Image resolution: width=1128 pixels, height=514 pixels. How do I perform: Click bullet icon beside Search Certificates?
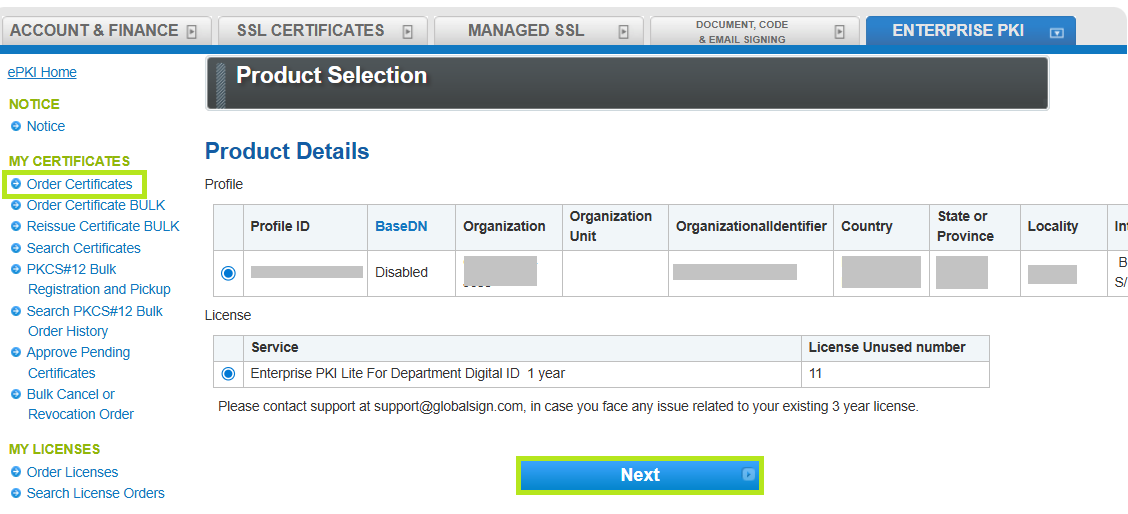pos(16,248)
